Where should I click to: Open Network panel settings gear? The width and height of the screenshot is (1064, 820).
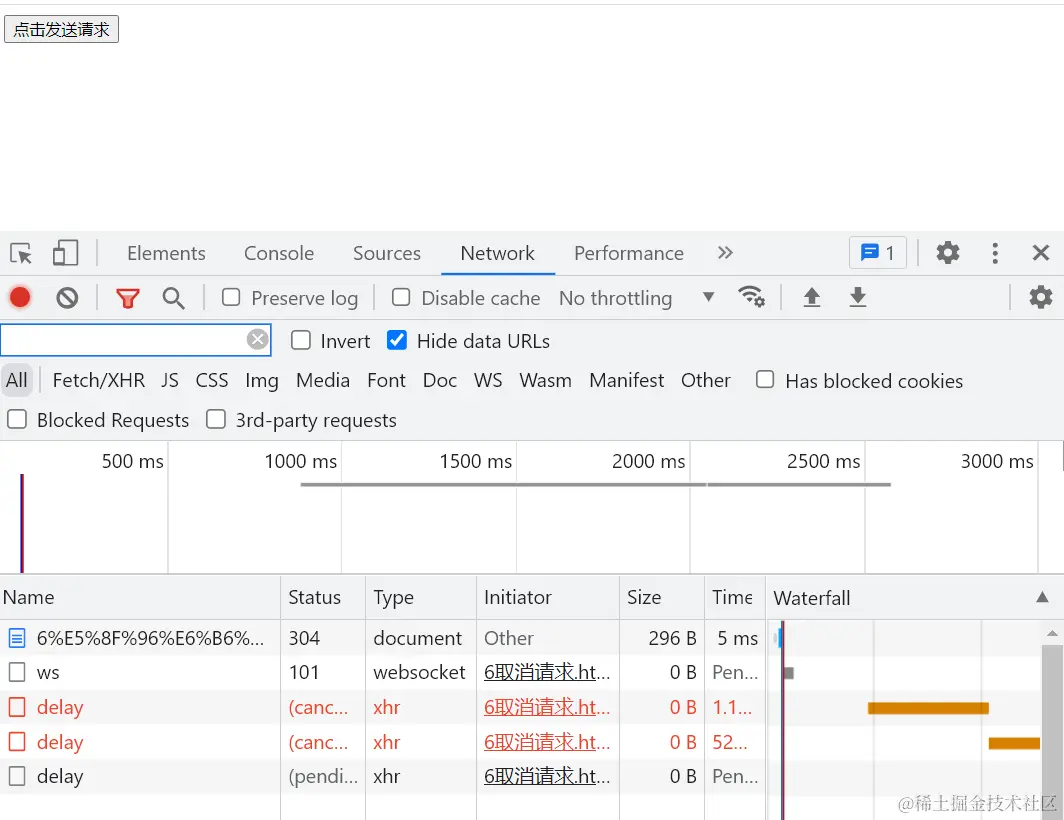[x=1040, y=297]
